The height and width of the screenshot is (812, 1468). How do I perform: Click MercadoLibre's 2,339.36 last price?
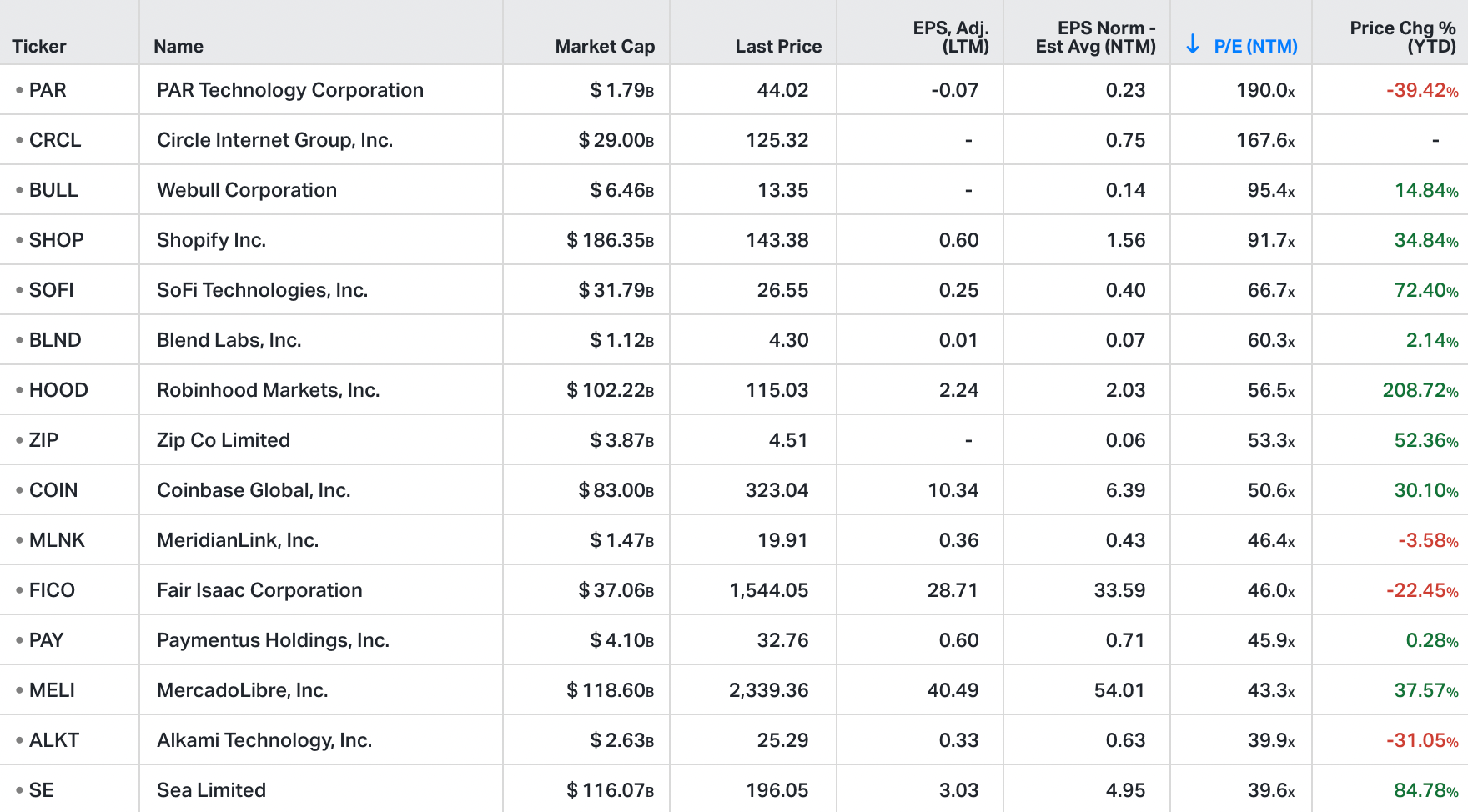[769, 690]
